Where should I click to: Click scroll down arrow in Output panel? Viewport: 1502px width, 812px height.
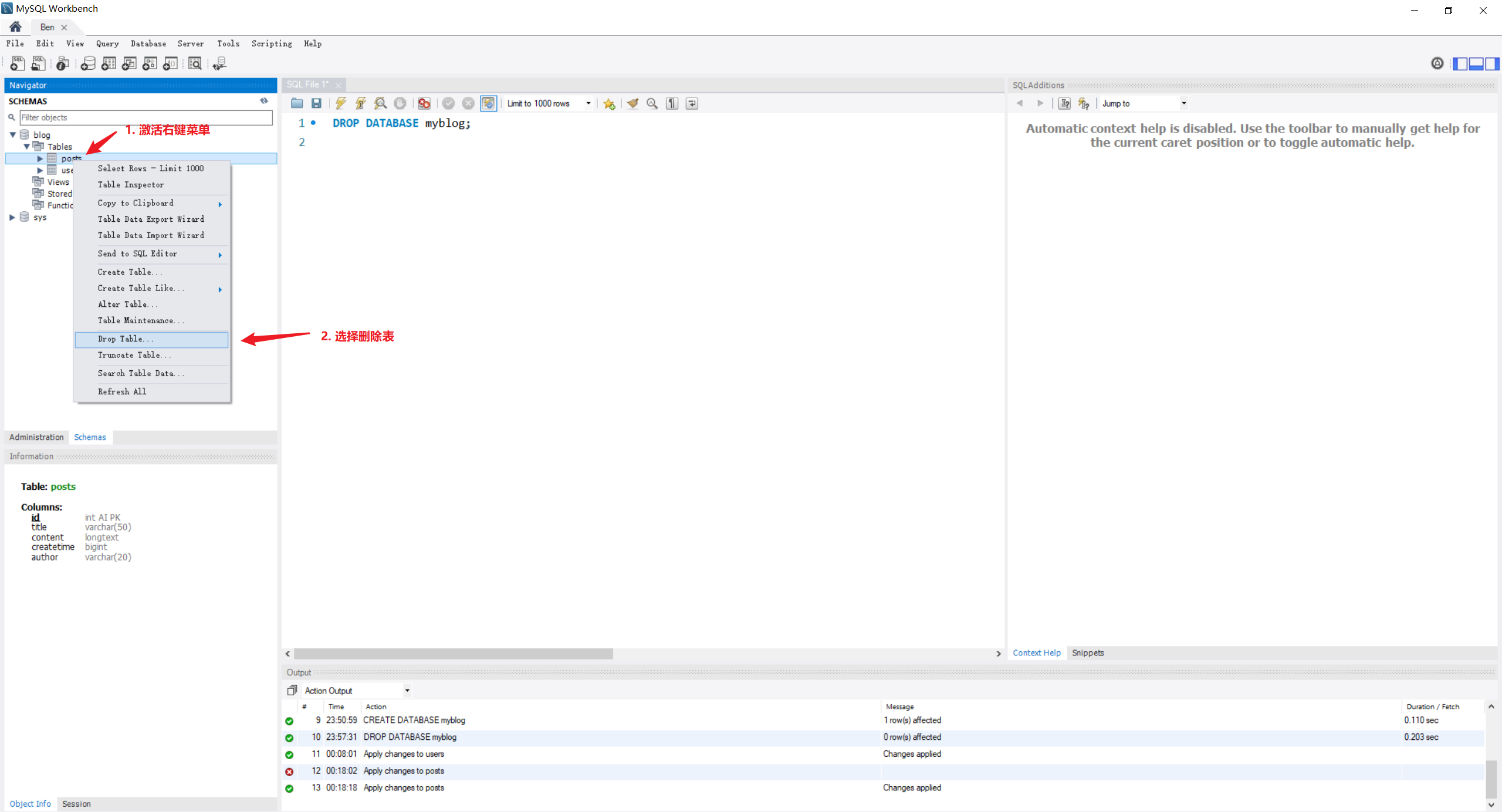click(x=1491, y=805)
